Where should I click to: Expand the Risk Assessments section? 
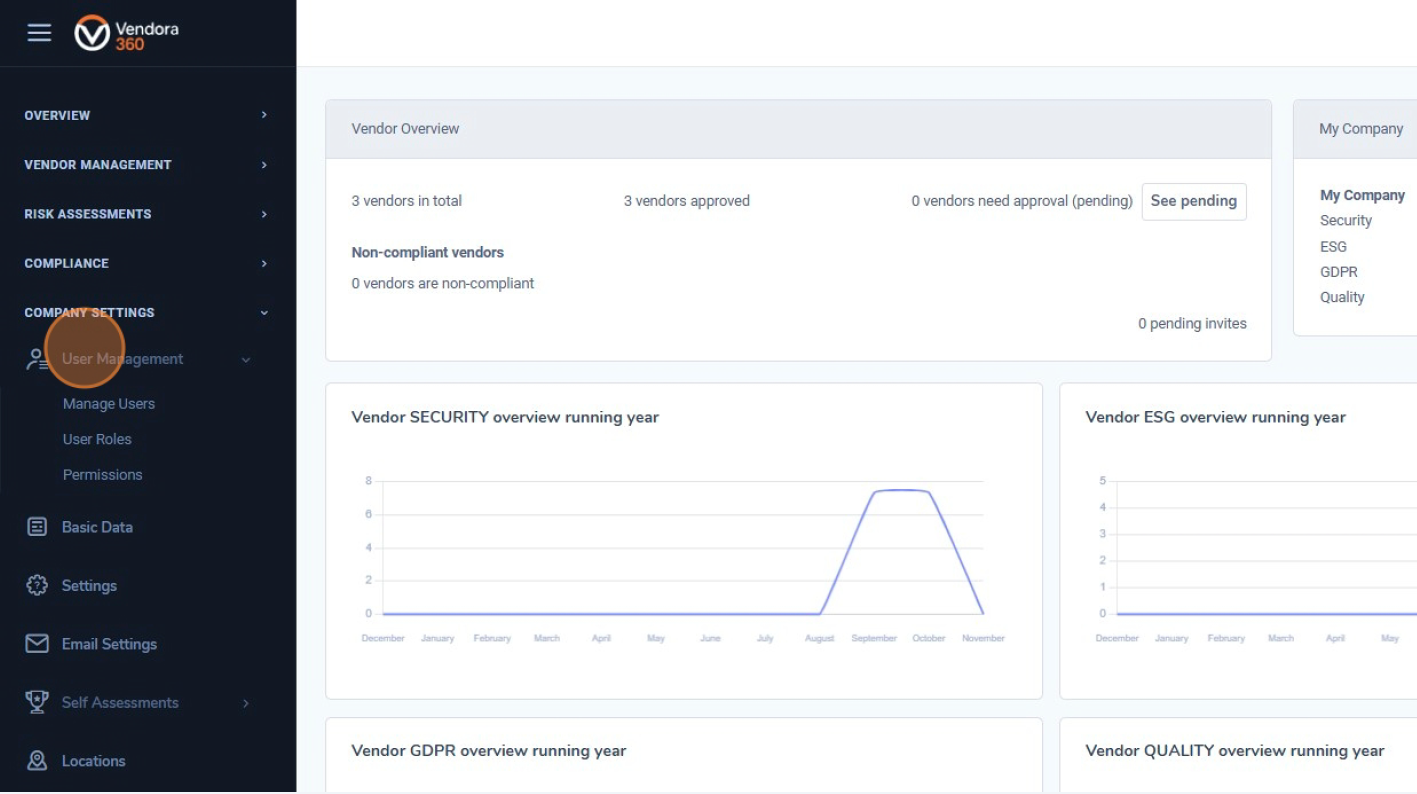coord(264,214)
